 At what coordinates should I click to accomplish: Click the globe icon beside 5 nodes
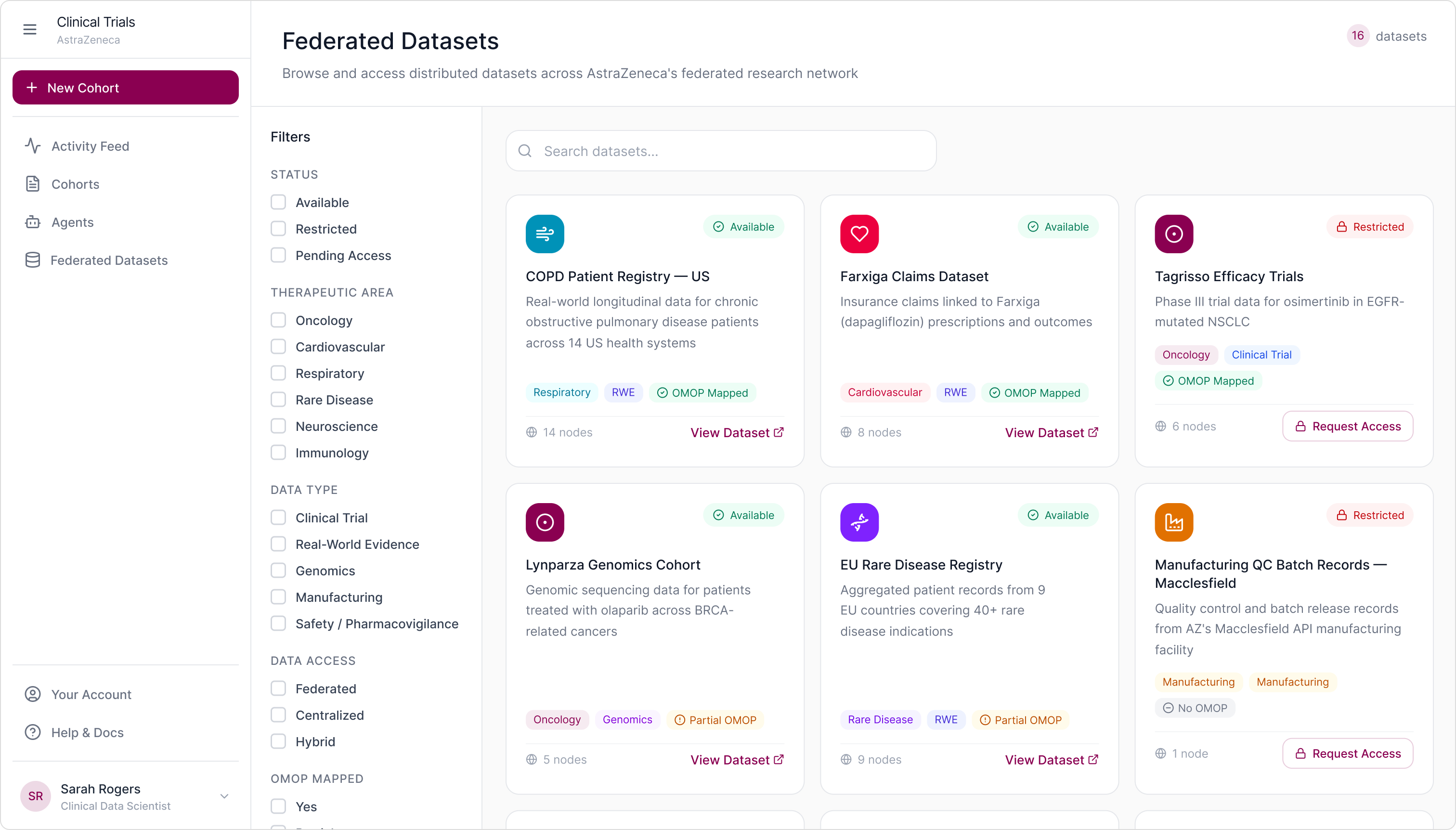point(532,759)
